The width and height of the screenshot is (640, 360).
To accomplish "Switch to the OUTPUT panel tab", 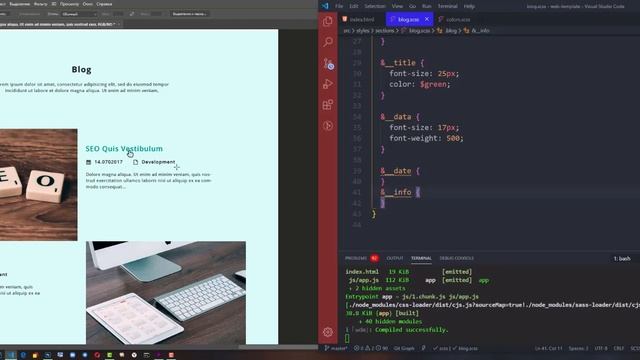I will tap(395, 258).
